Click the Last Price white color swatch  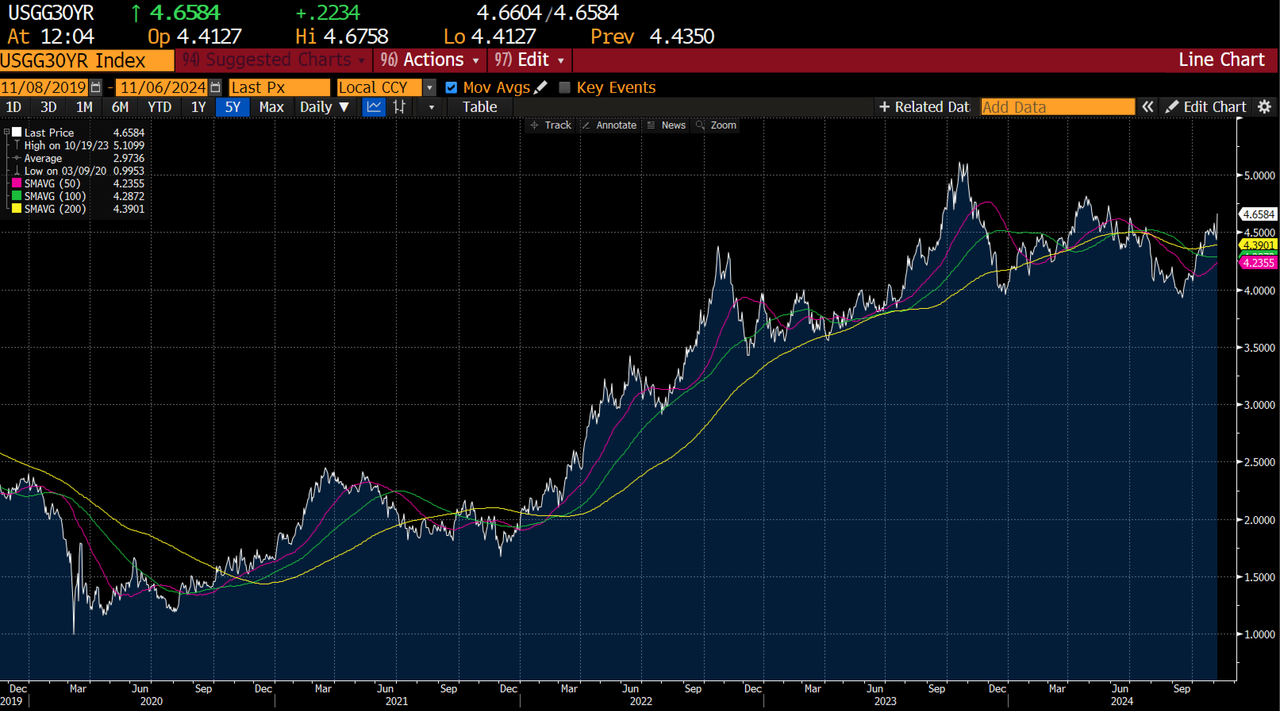[15, 132]
